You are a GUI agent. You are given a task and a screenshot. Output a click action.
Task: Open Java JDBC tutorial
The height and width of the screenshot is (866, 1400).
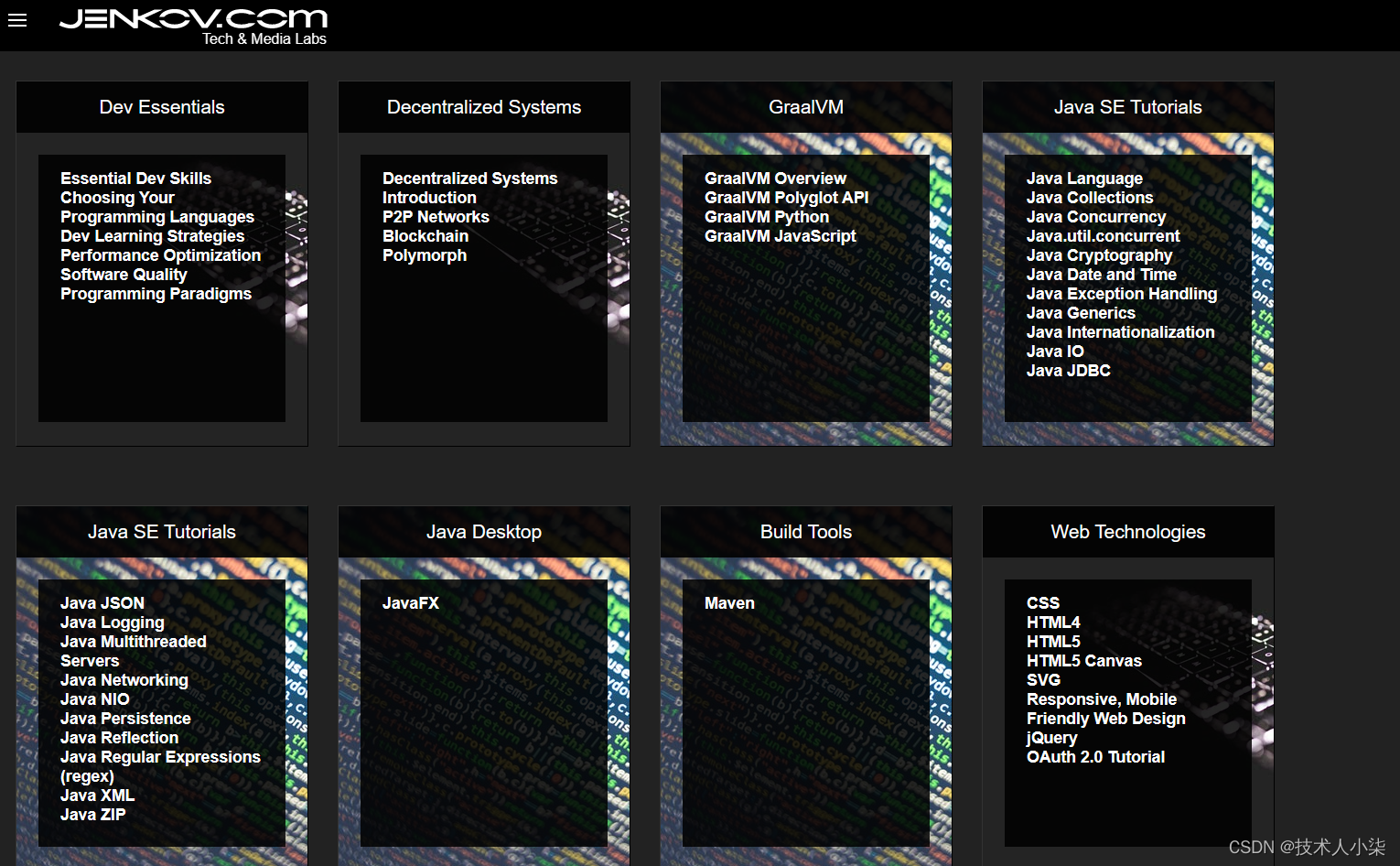pyautogui.click(x=1069, y=371)
